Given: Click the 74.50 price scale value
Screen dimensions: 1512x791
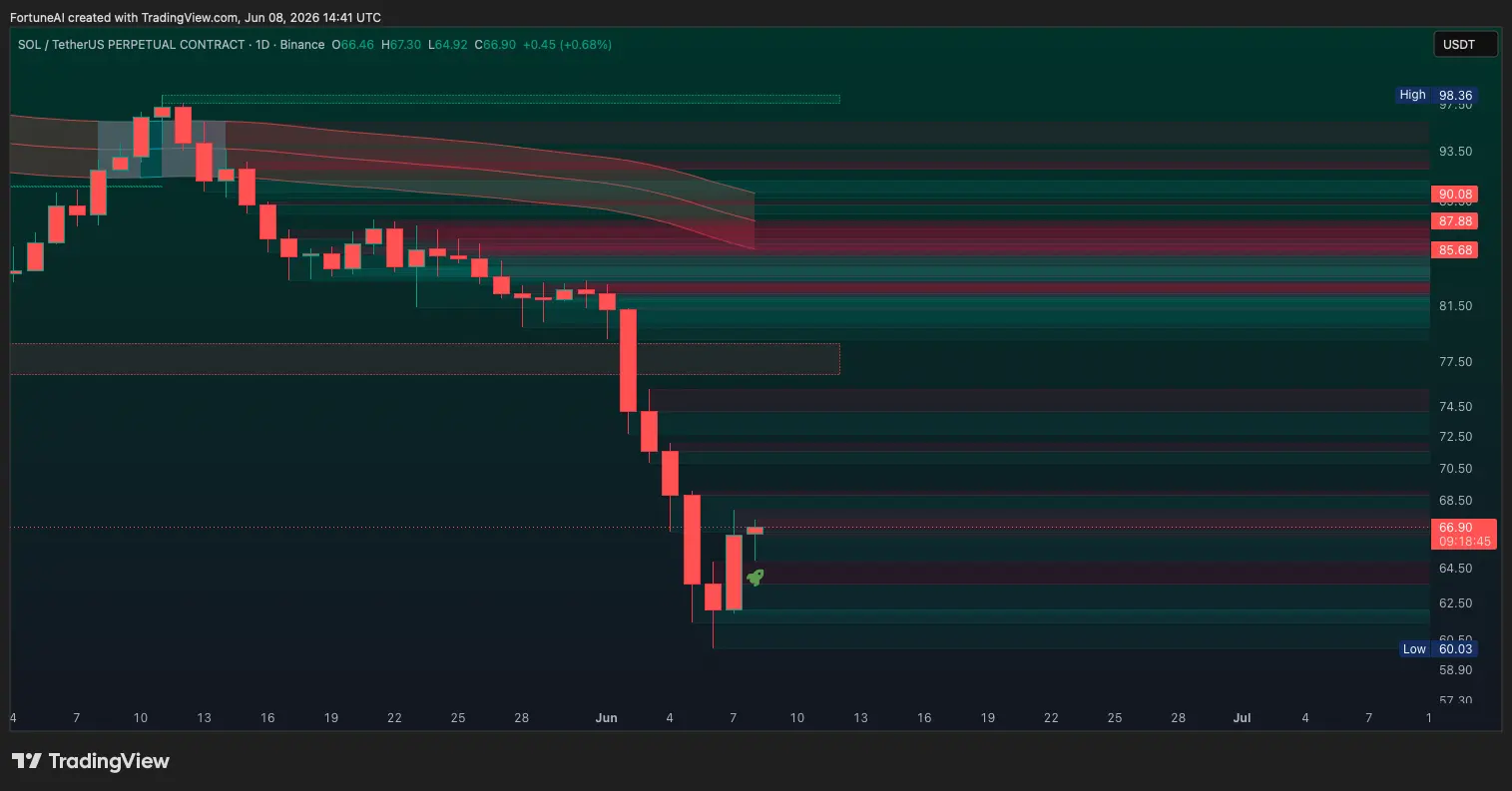Looking at the screenshot, I should 1455,407.
